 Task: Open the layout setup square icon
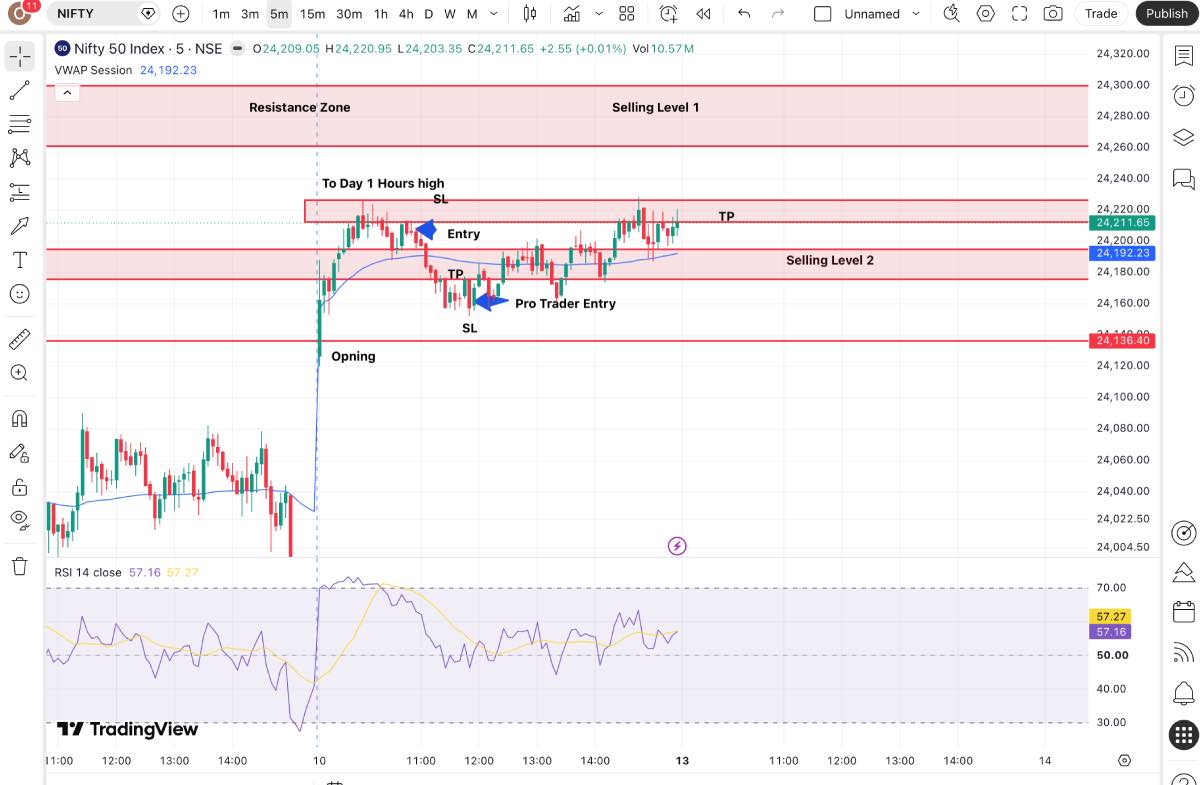pos(822,14)
